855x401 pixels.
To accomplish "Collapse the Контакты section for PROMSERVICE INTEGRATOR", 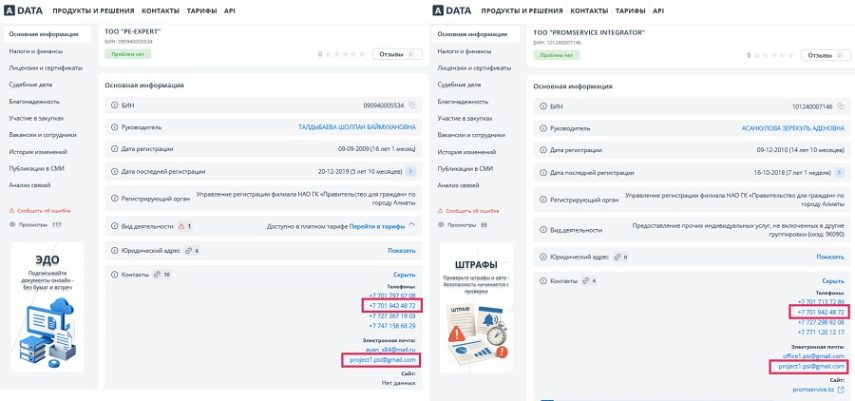I will [x=832, y=281].
